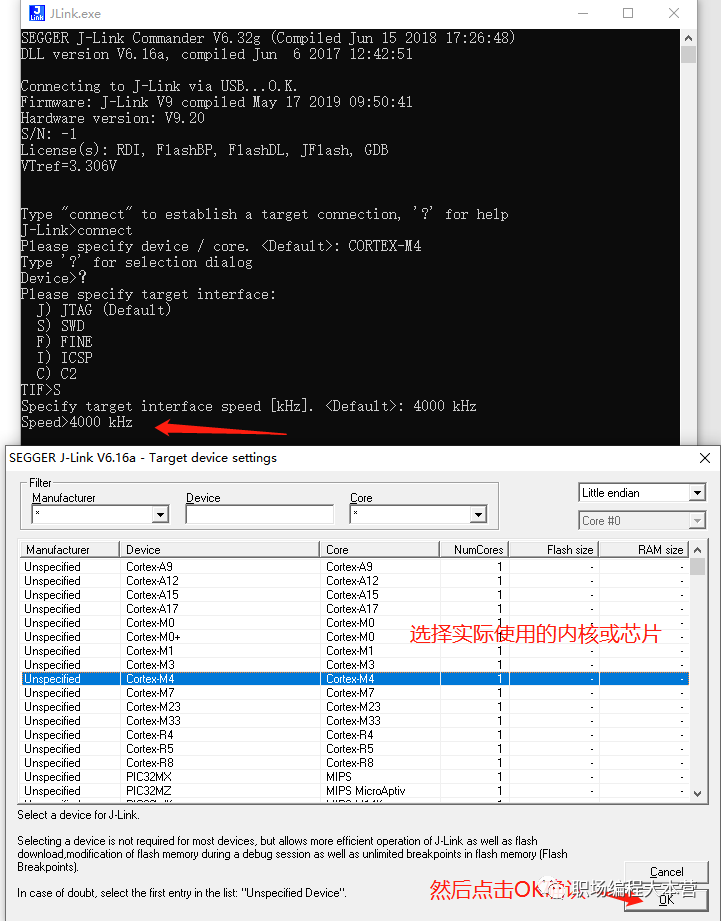This screenshot has height=921, width=721.
Task: Click the JLink.exe title bar icon
Action: [36, 13]
